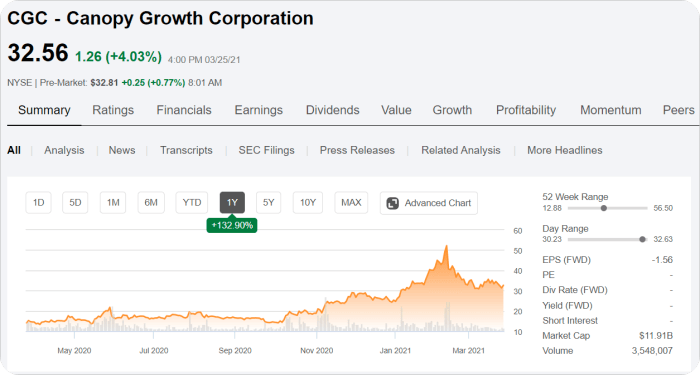700x375 pixels.
Task: Click the February 2021 price peak on chart
Action: tap(446, 246)
